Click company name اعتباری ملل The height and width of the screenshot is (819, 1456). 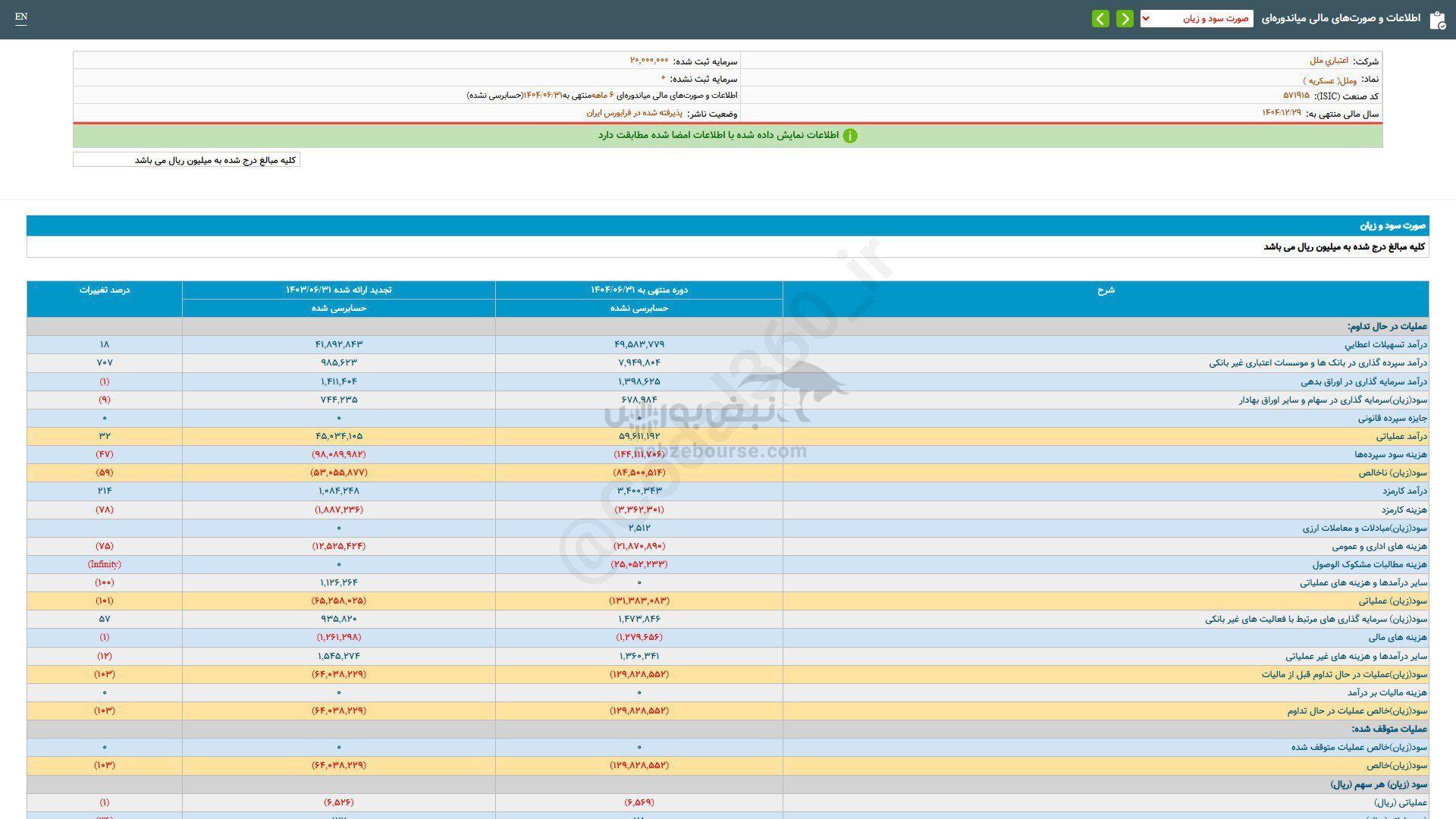point(1329,61)
